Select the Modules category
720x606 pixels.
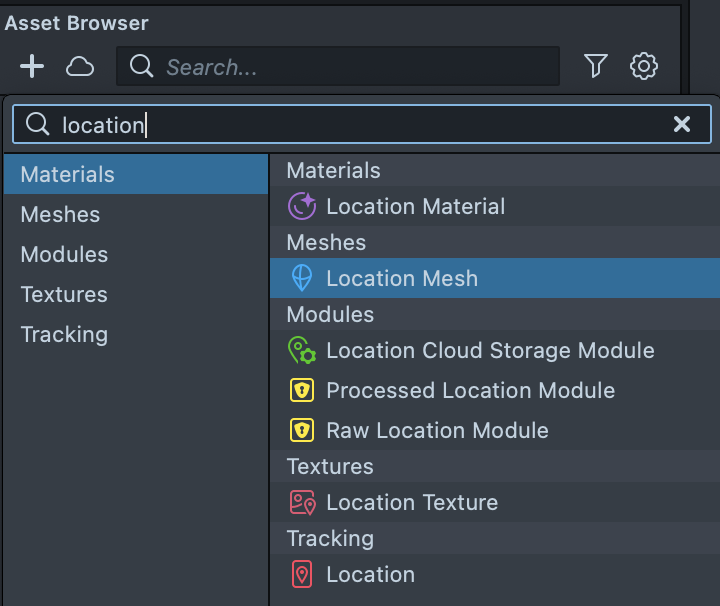click(64, 255)
